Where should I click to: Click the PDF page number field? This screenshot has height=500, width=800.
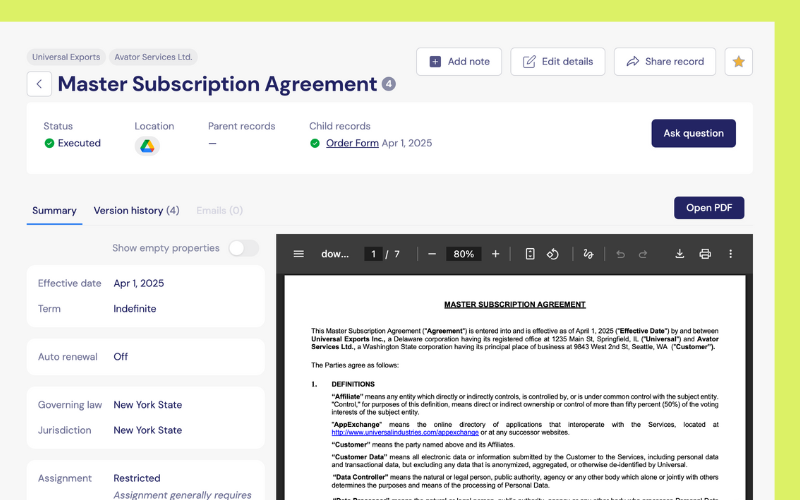[373, 254]
